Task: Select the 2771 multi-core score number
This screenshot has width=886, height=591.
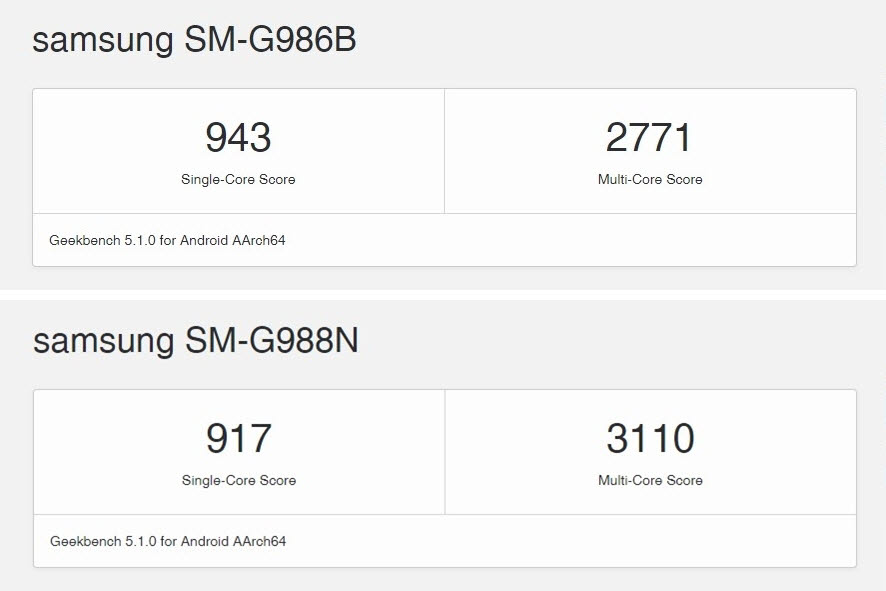Action: pos(649,137)
